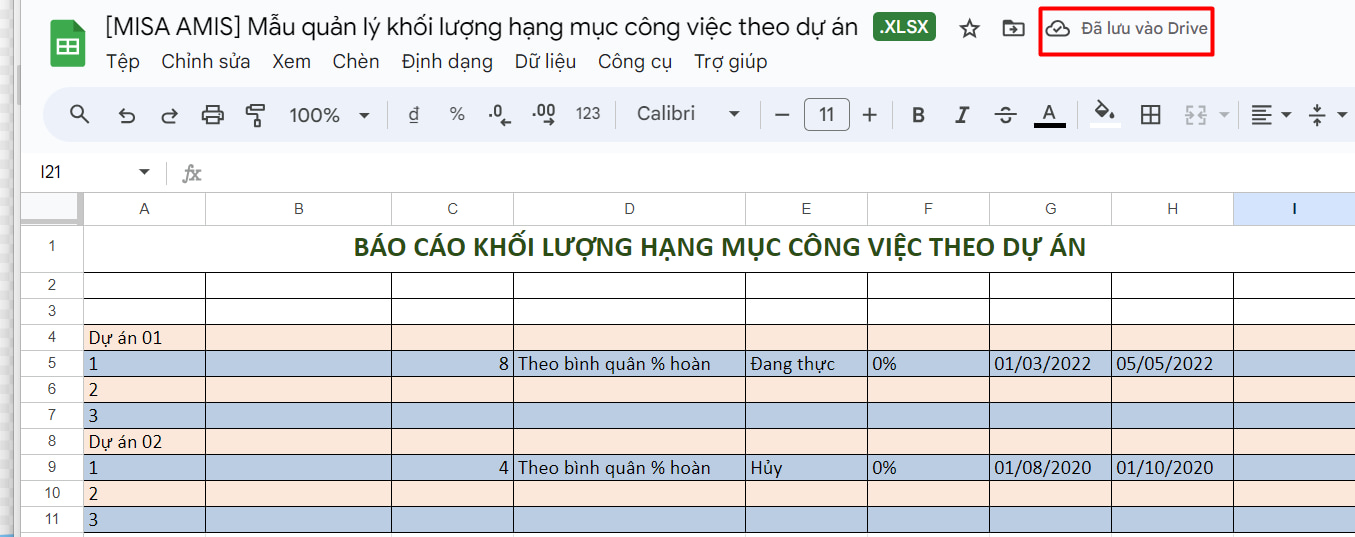Open the Công cụ menu
The width and height of the screenshot is (1355, 537).
pyautogui.click(x=635, y=62)
